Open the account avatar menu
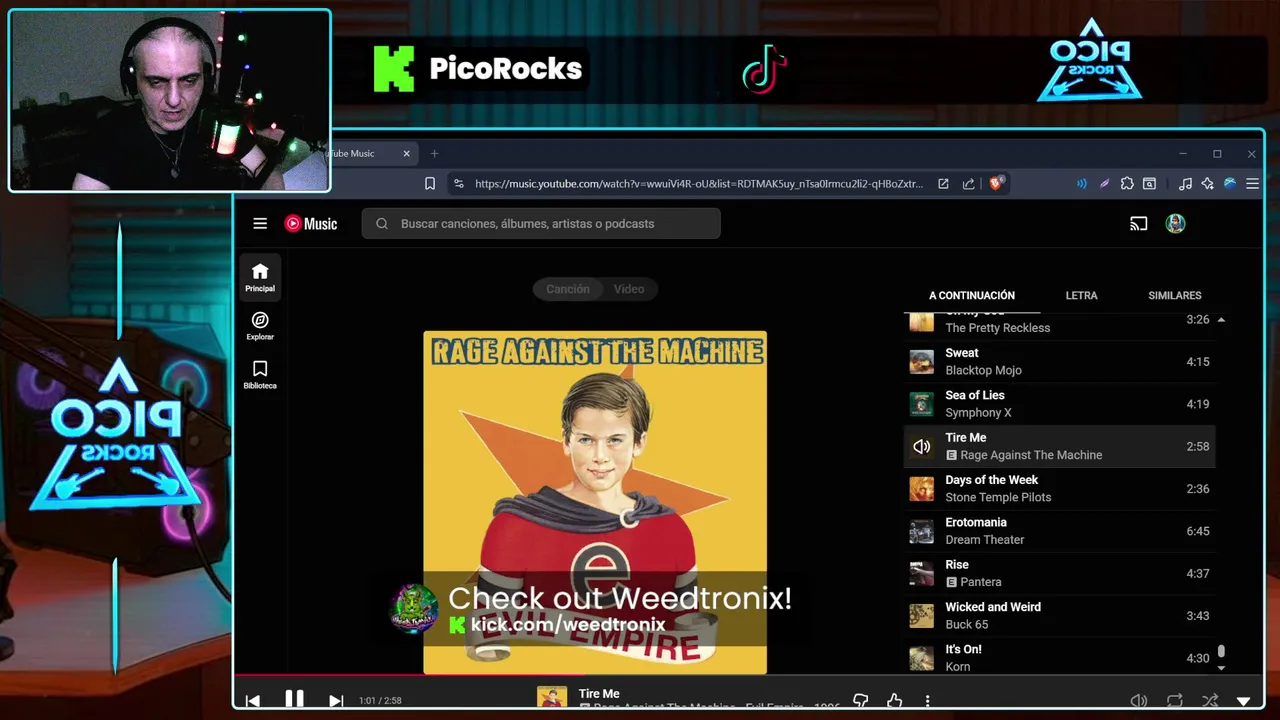The image size is (1280, 720). (x=1175, y=224)
